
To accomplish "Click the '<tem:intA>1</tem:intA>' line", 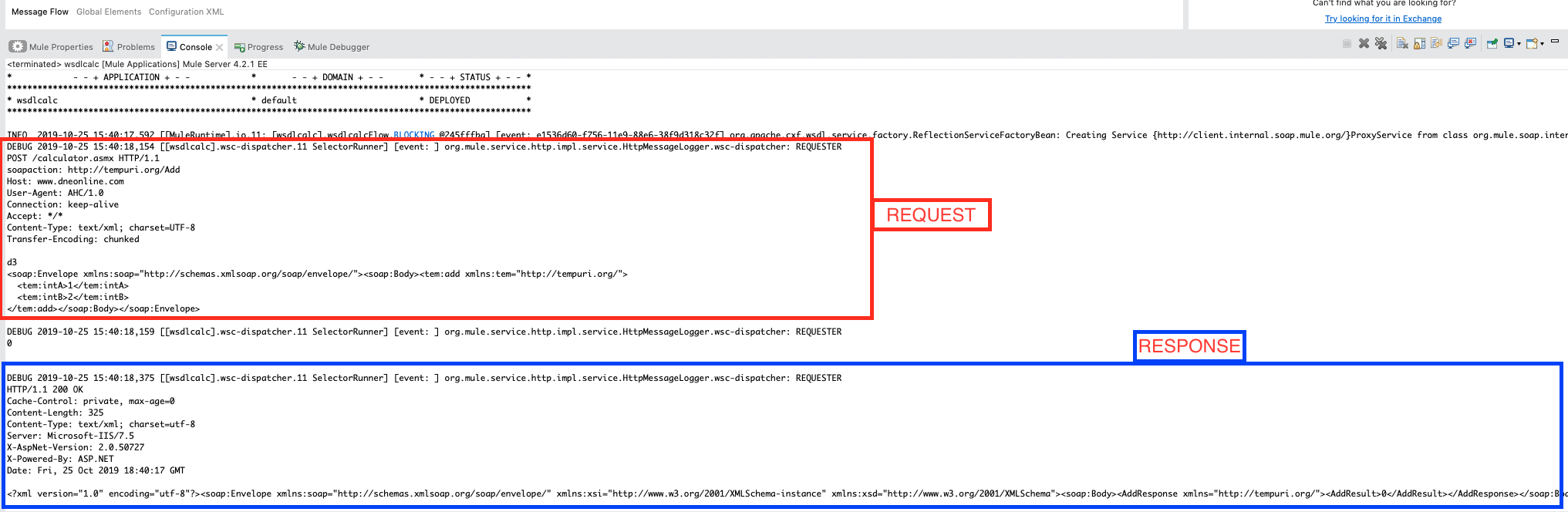I will click(x=73, y=285).
